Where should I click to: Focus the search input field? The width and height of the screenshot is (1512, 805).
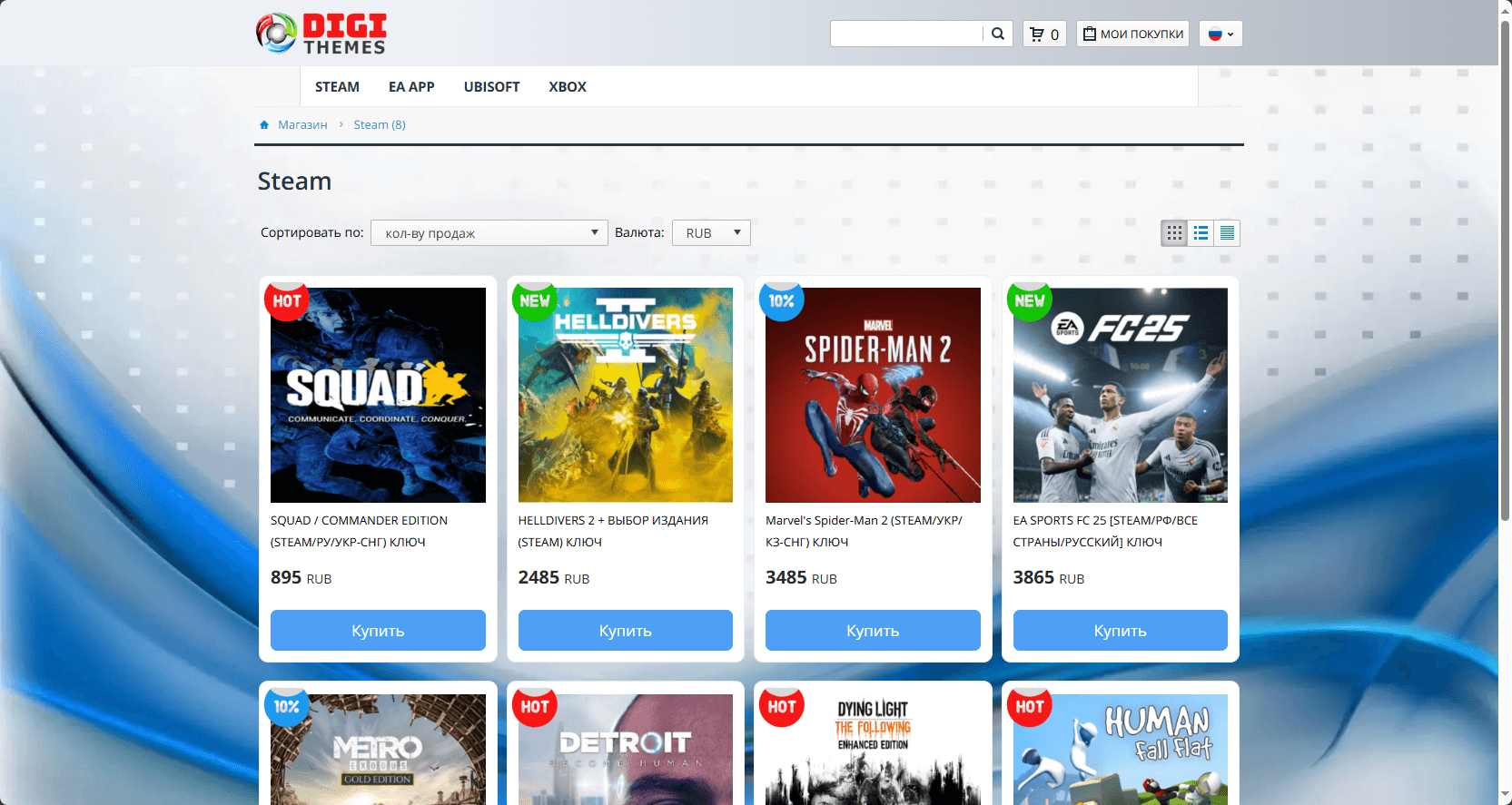pyautogui.click(x=906, y=34)
